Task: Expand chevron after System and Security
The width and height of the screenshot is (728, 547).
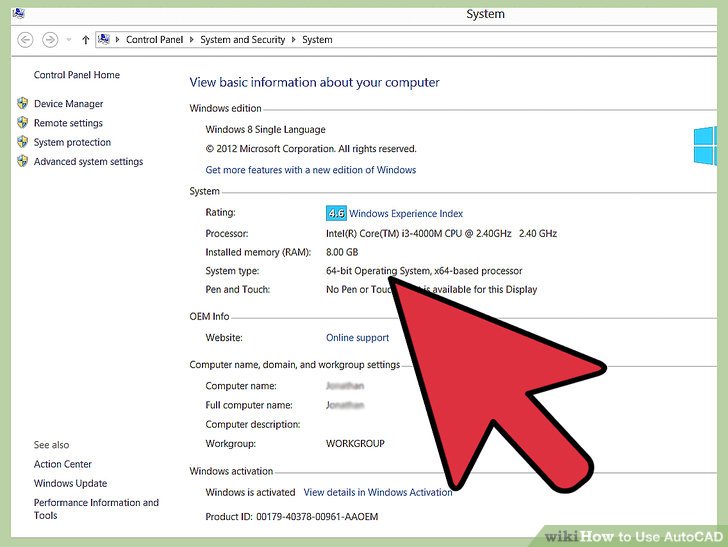Action: point(293,40)
